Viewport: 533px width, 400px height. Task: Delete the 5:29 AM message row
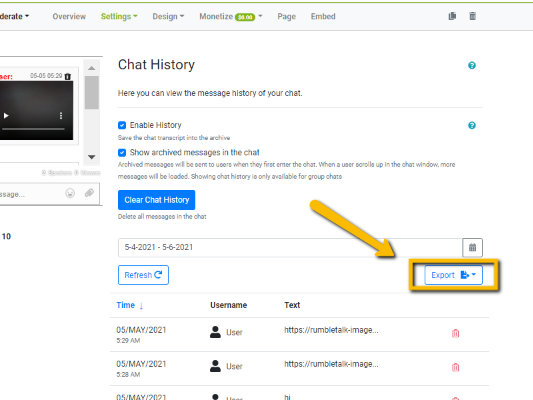click(x=455, y=333)
